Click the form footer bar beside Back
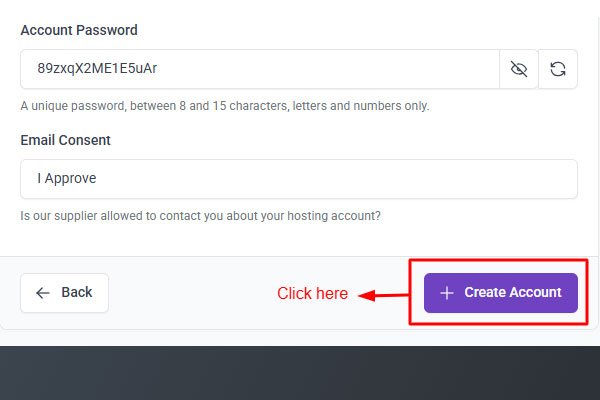The height and width of the screenshot is (400, 600). tap(190, 293)
